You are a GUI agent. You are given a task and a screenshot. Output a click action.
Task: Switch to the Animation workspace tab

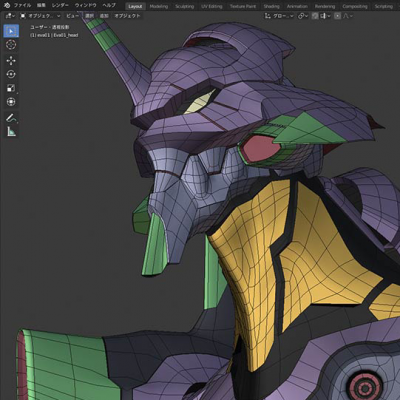[297, 6]
